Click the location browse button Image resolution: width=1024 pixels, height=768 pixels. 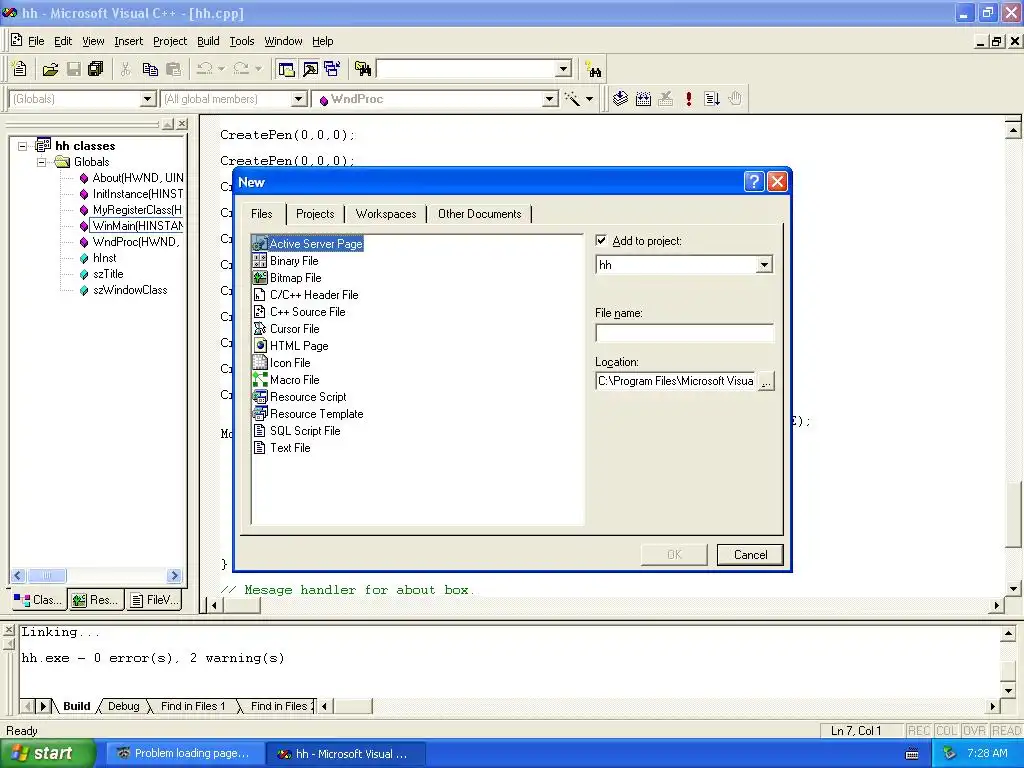[x=766, y=381]
